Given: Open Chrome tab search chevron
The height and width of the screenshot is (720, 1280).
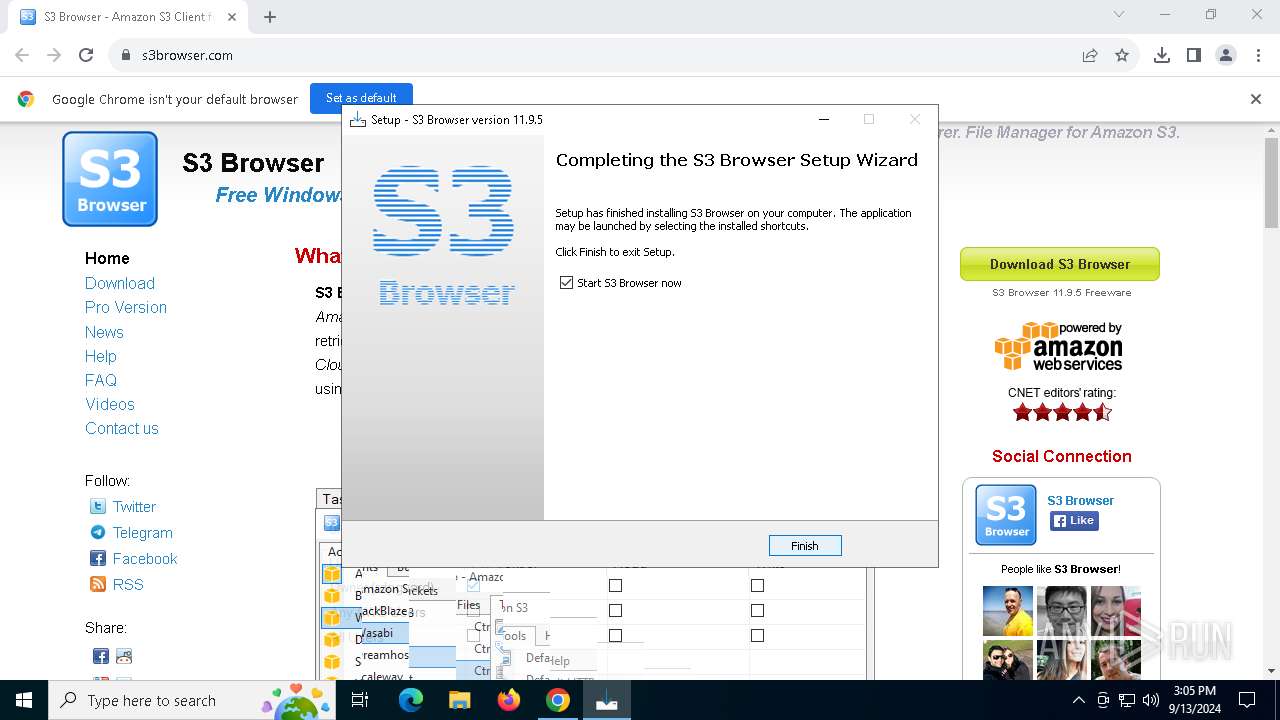Looking at the screenshot, I should click(1119, 14).
